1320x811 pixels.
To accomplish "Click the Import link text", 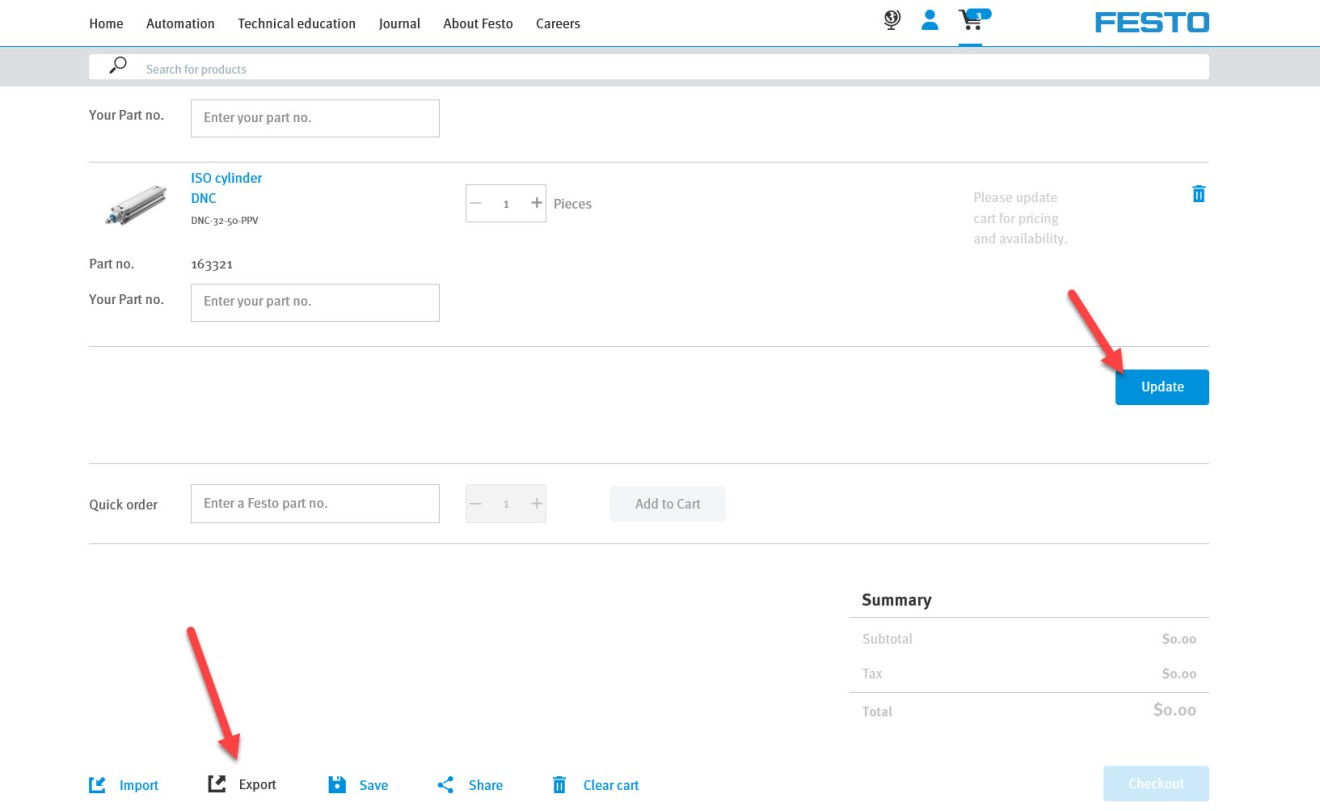I will (x=139, y=785).
